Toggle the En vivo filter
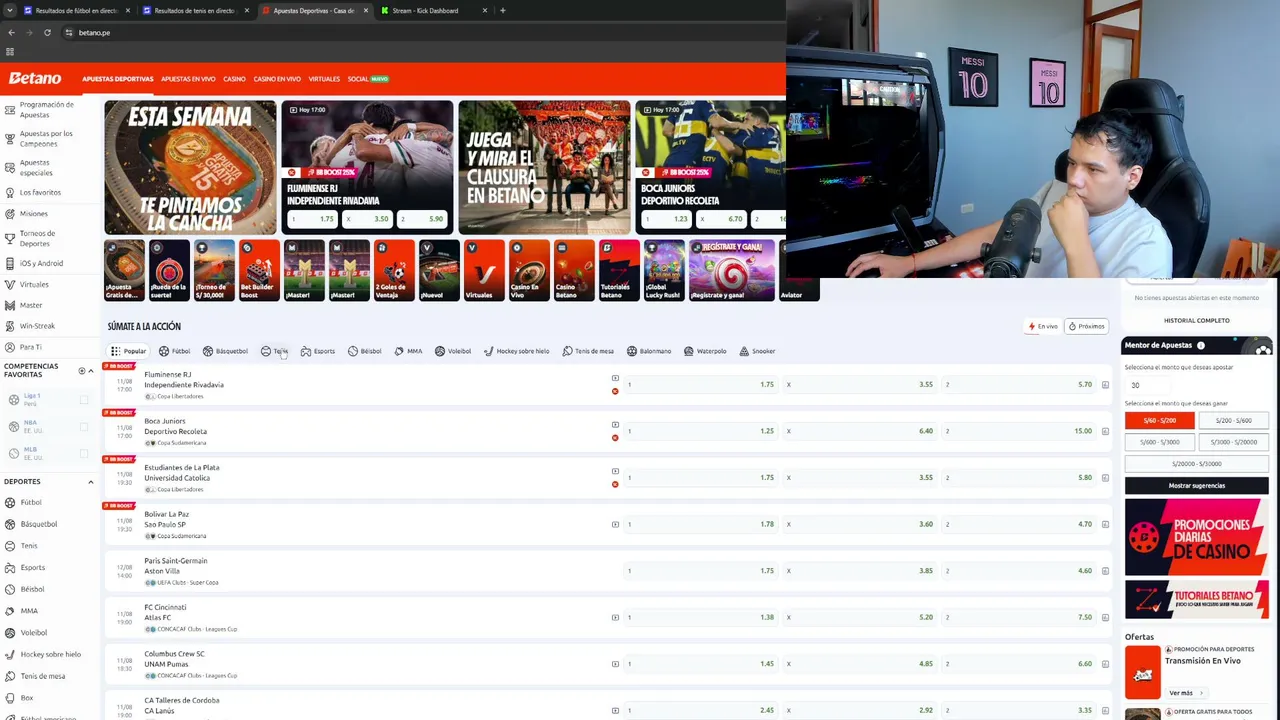Image resolution: width=1280 pixels, height=720 pixels. 1043,326
